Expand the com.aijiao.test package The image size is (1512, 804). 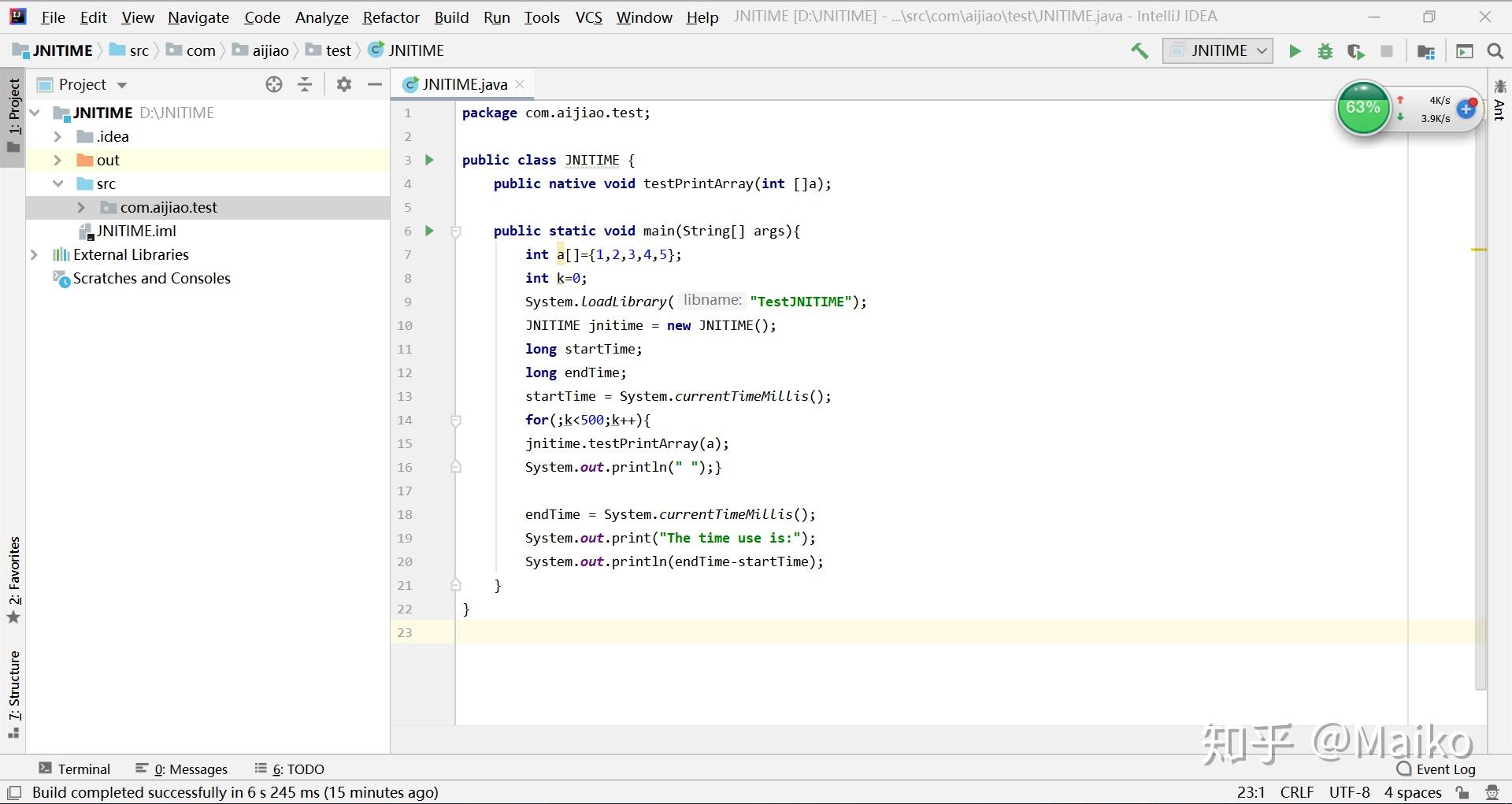point(81,207)
